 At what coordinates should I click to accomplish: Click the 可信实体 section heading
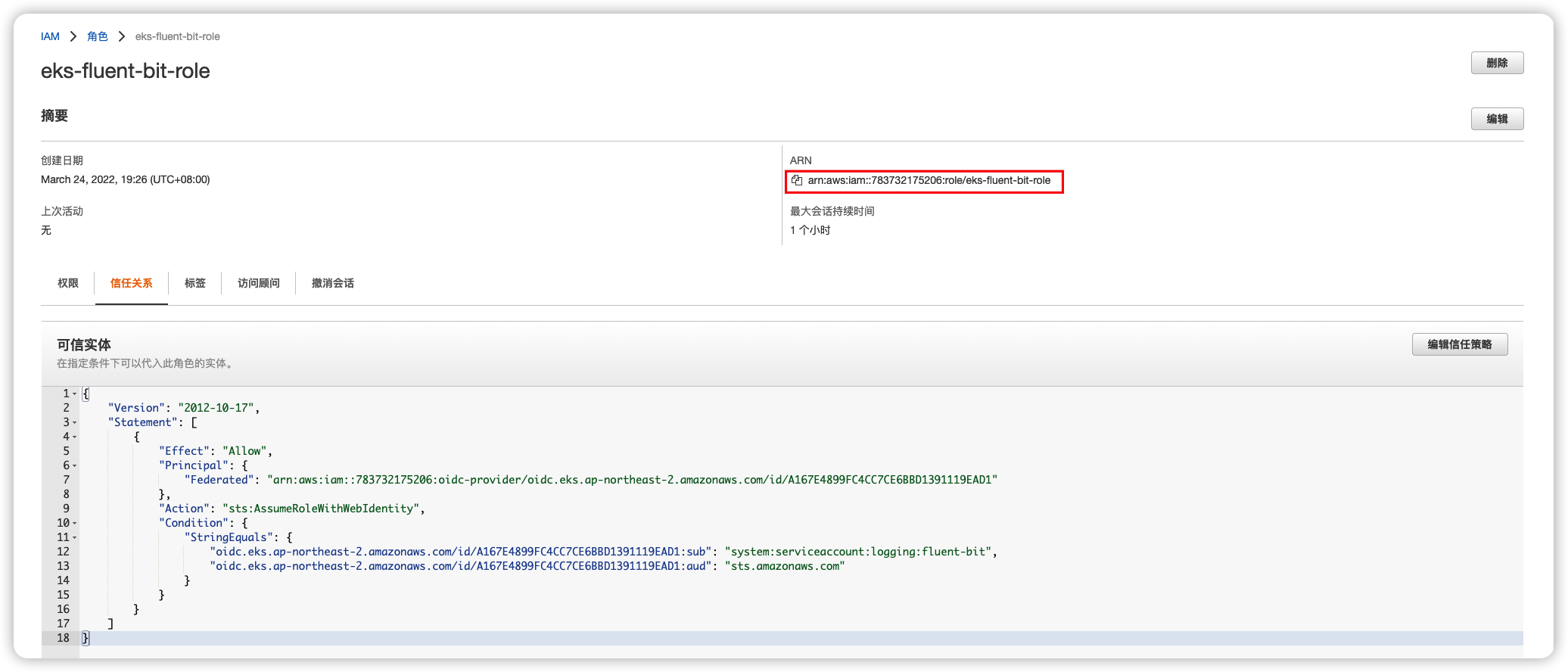coord(84,344)
